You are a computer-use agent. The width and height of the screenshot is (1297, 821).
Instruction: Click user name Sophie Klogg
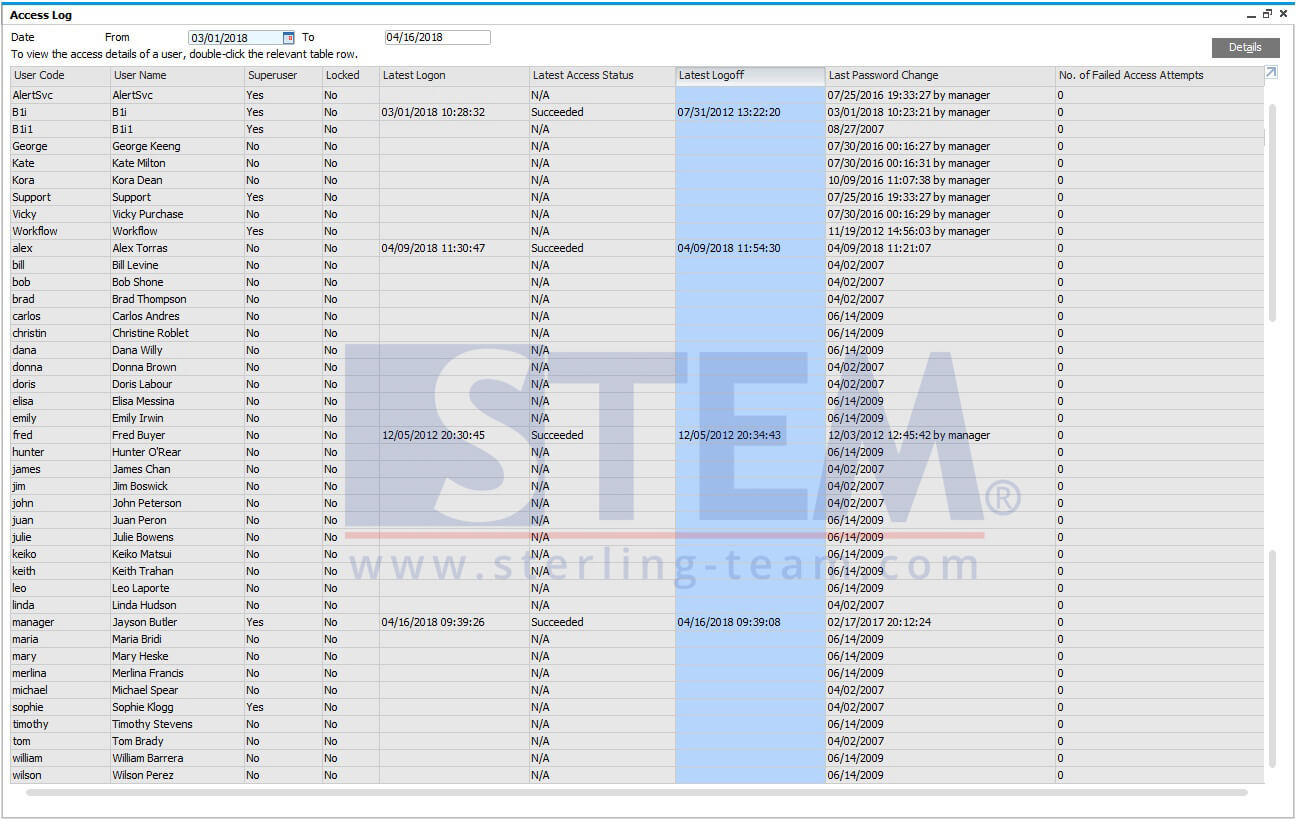[143, 707]
